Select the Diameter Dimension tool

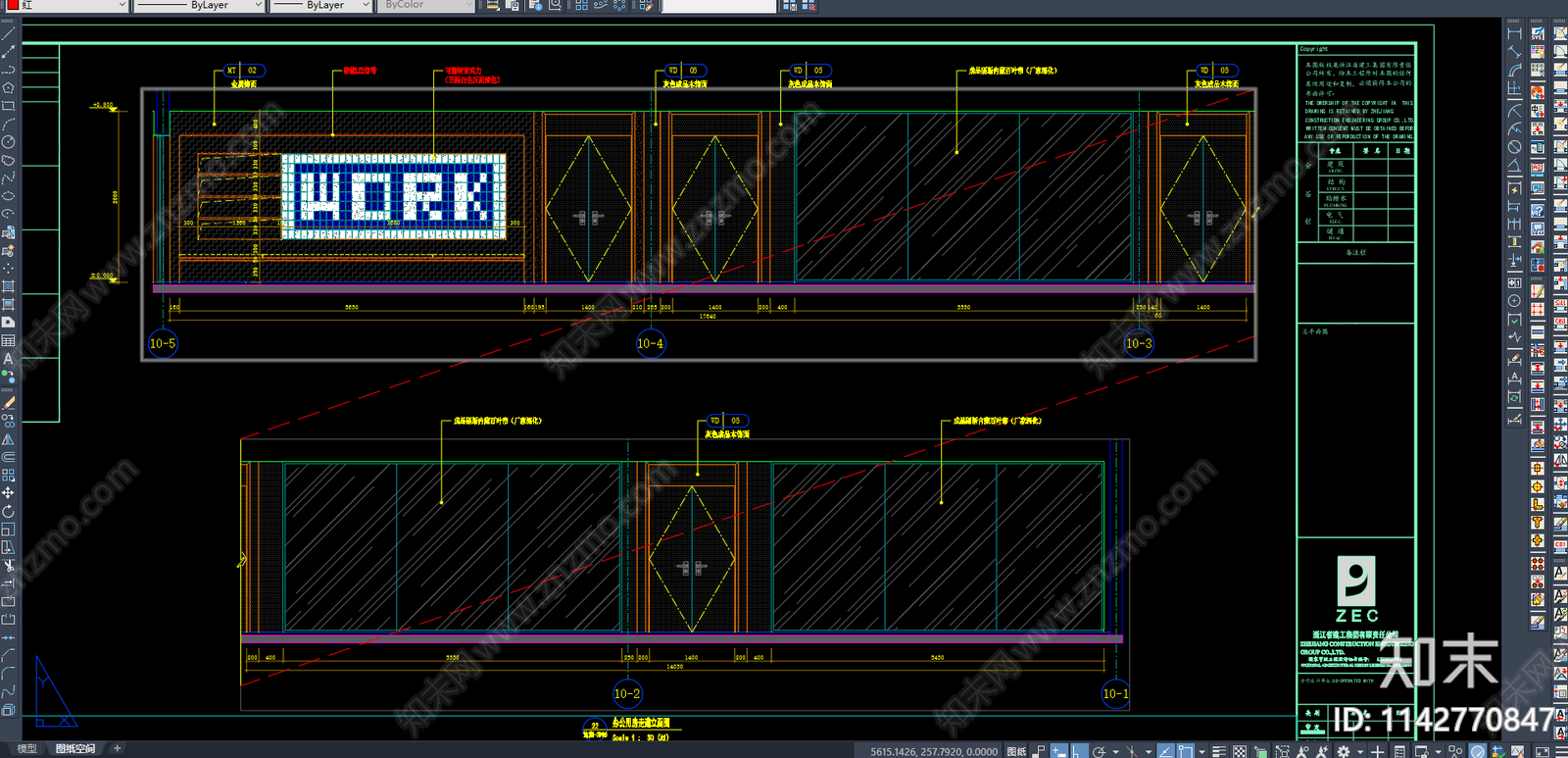tap(1514, 146)
